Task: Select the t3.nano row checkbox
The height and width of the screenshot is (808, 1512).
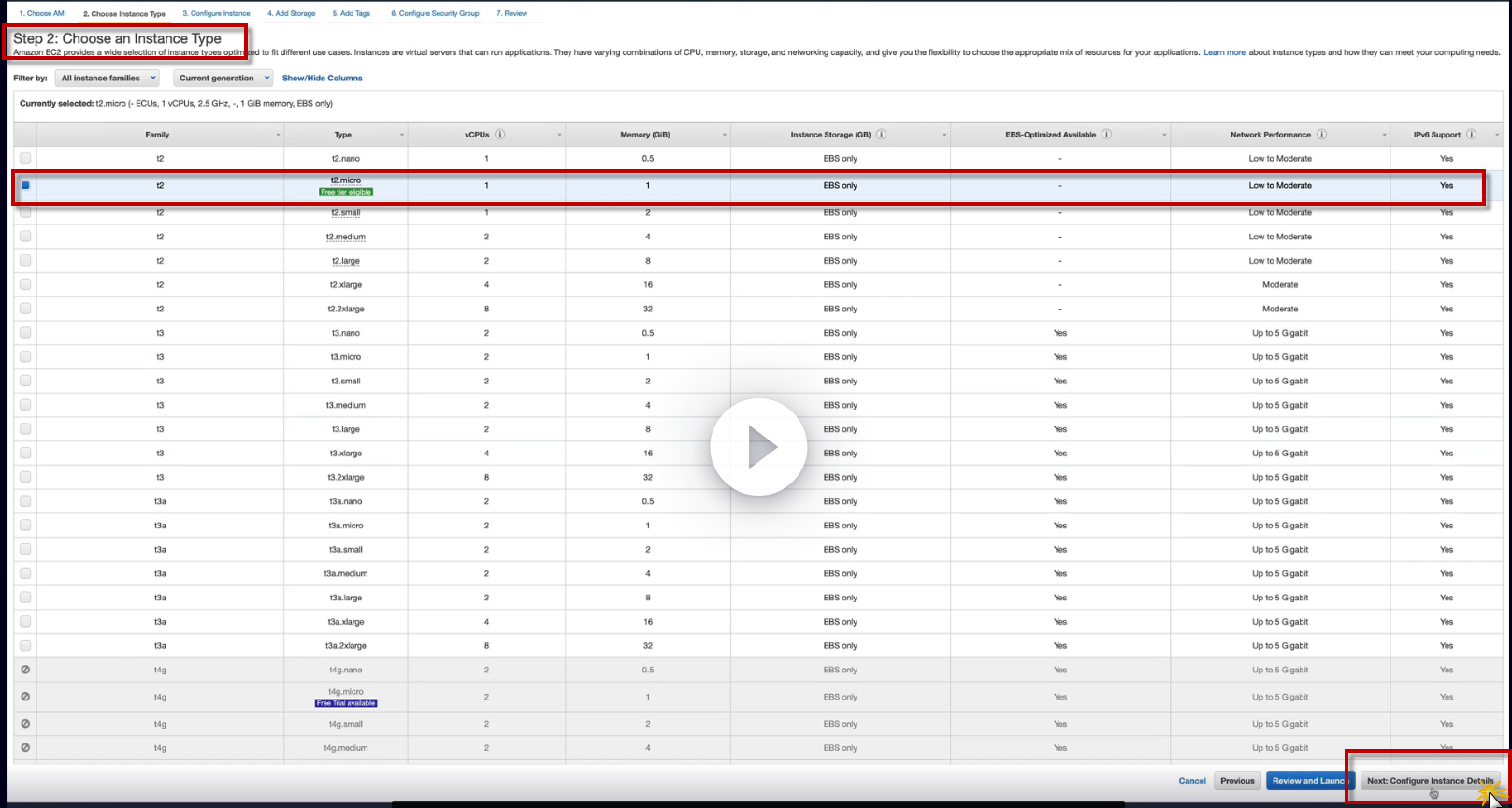Action: pyautogui.click(x=25, y=333)
